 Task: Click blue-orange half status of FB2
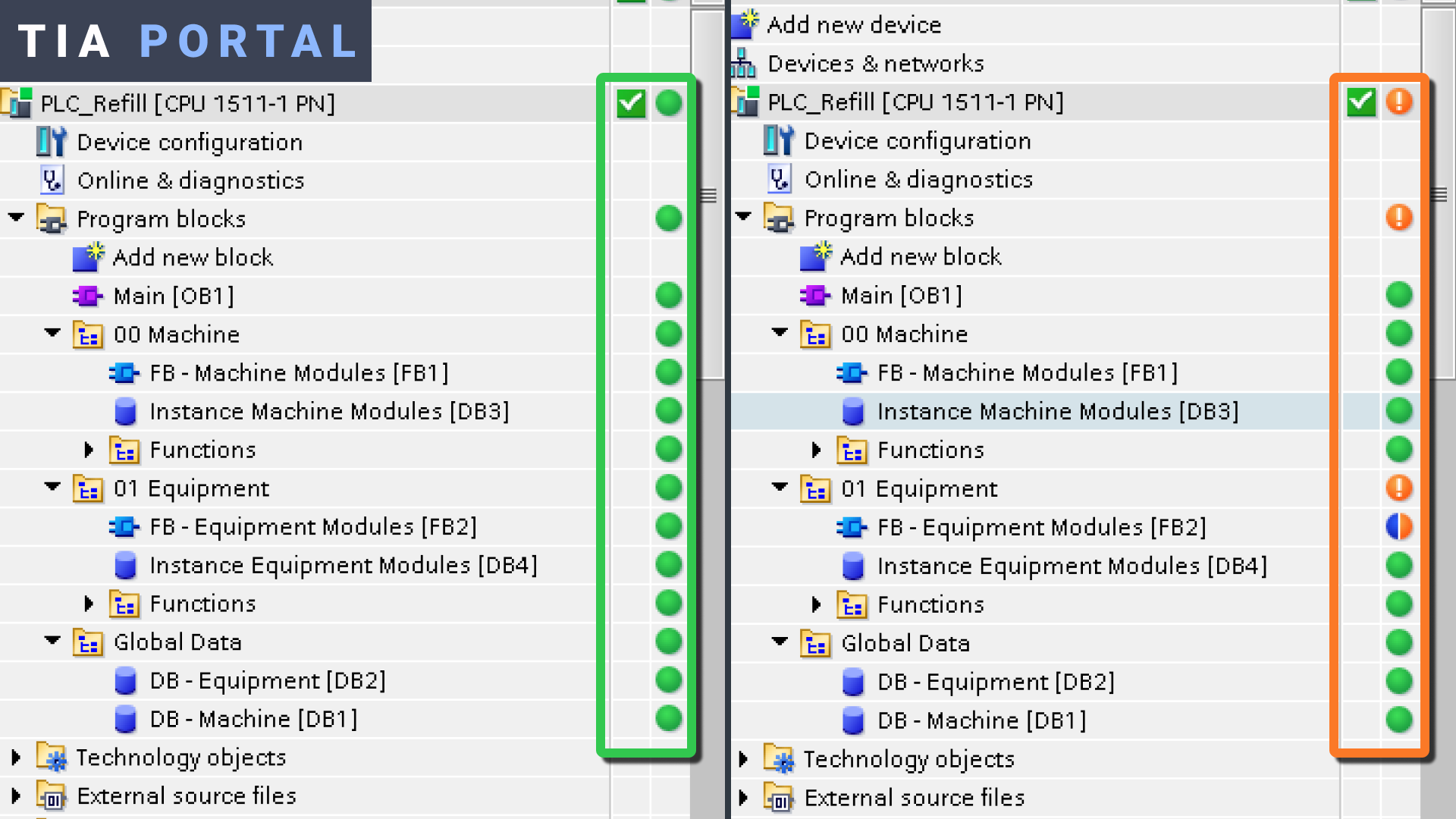[x=1399, y=526]
